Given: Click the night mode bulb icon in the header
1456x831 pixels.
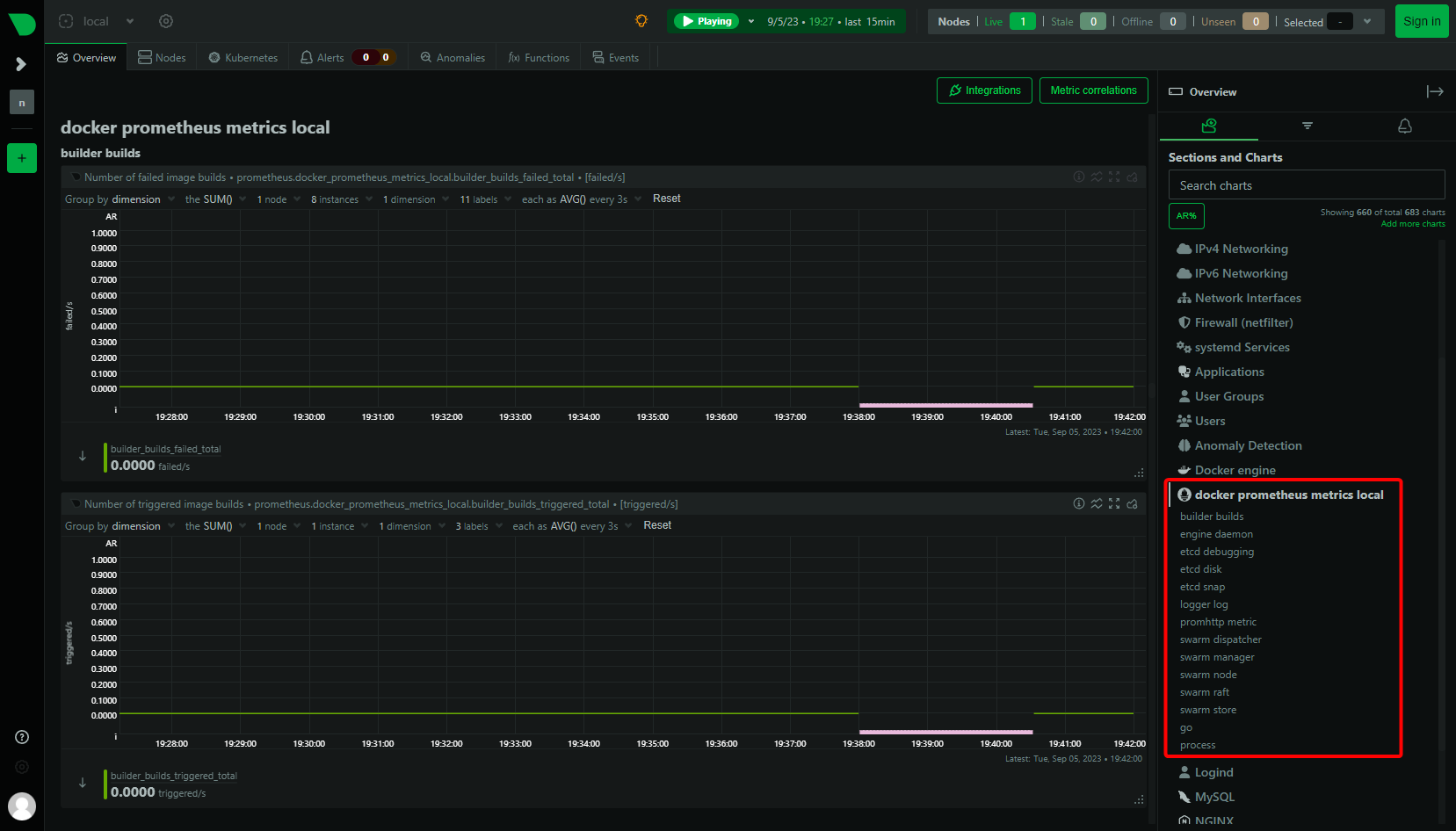Looking at the screenshot, I should 641,19.
